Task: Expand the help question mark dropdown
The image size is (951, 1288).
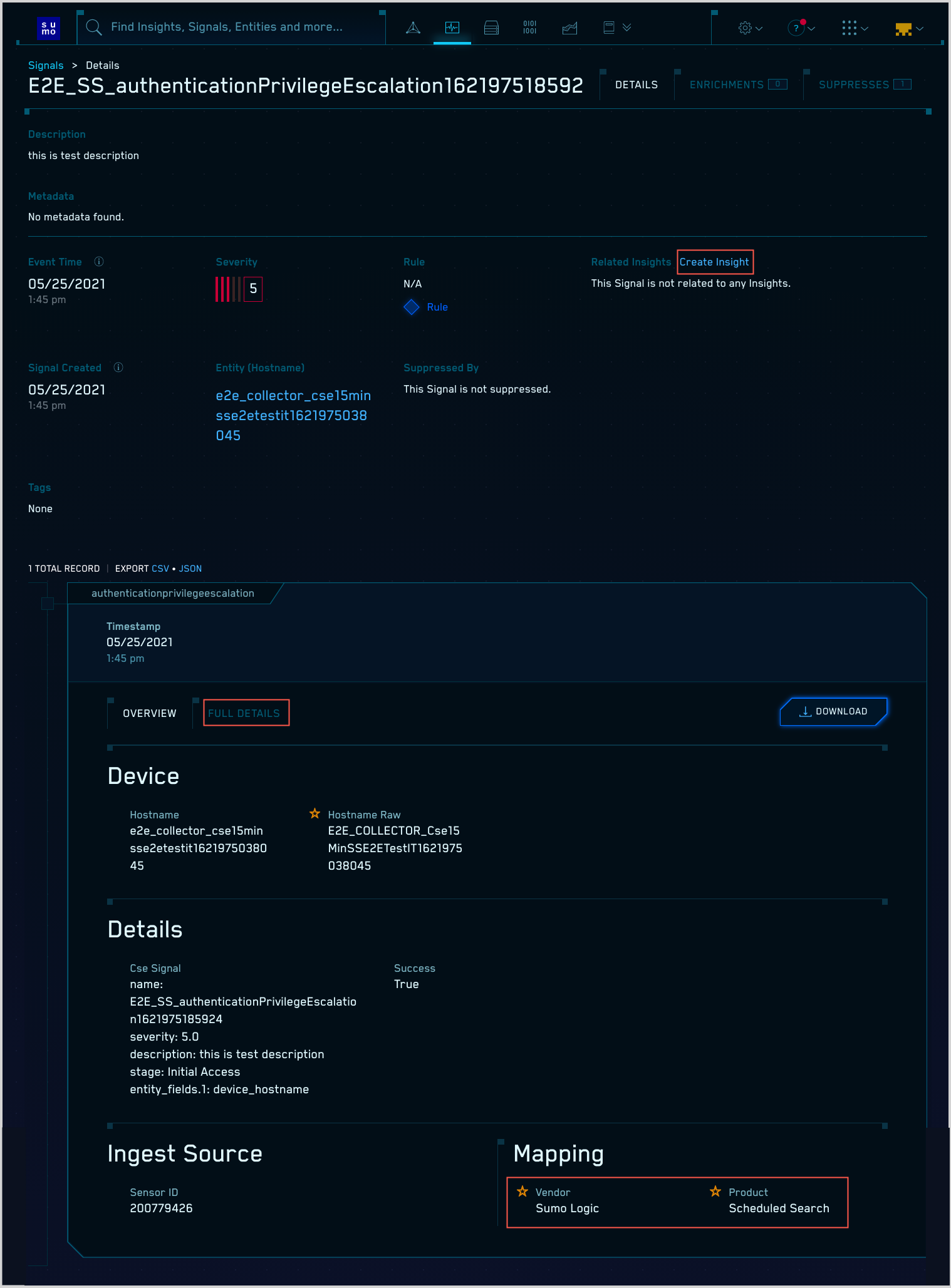Action: tap(801, 28)
